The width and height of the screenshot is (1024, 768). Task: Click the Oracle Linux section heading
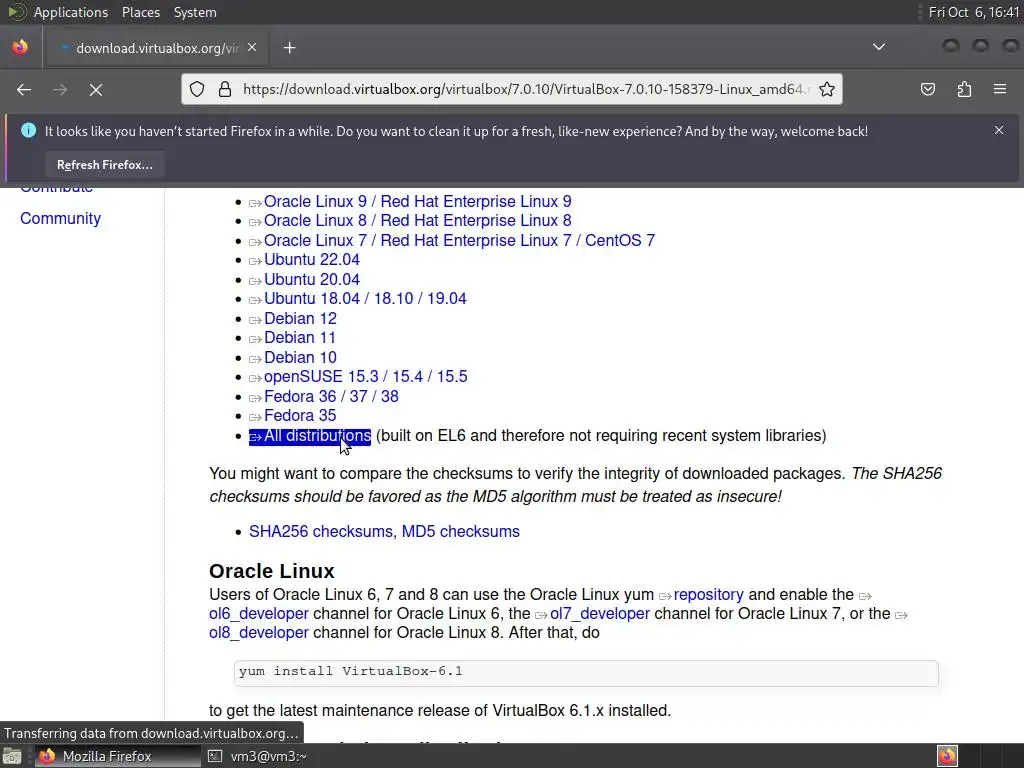(272, 571)
